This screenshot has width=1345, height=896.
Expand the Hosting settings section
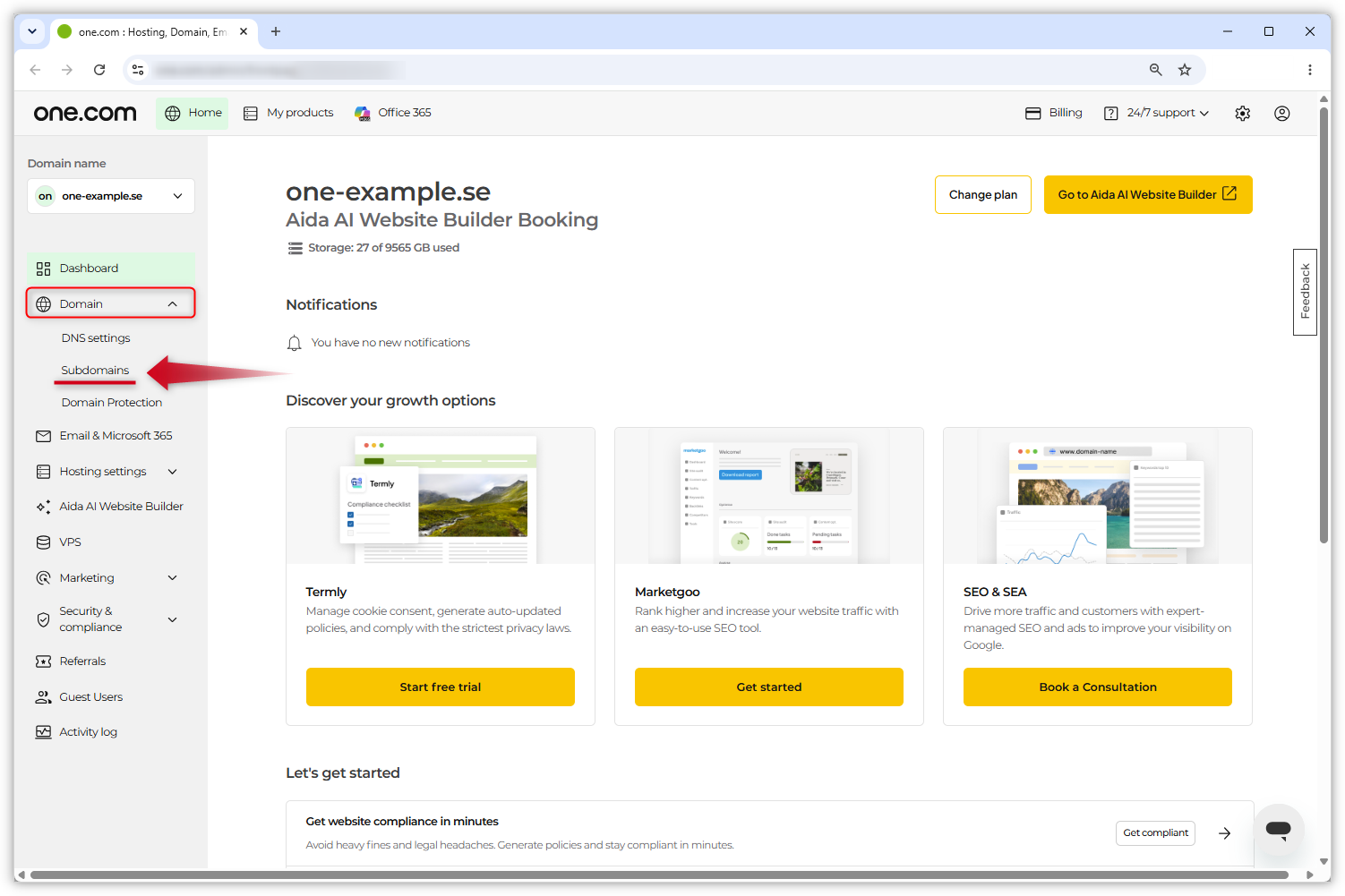(173, 472)
